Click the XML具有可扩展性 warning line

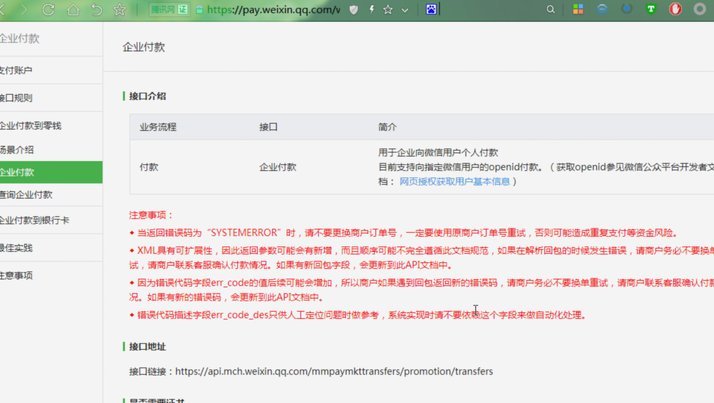(x=421, y=258)
